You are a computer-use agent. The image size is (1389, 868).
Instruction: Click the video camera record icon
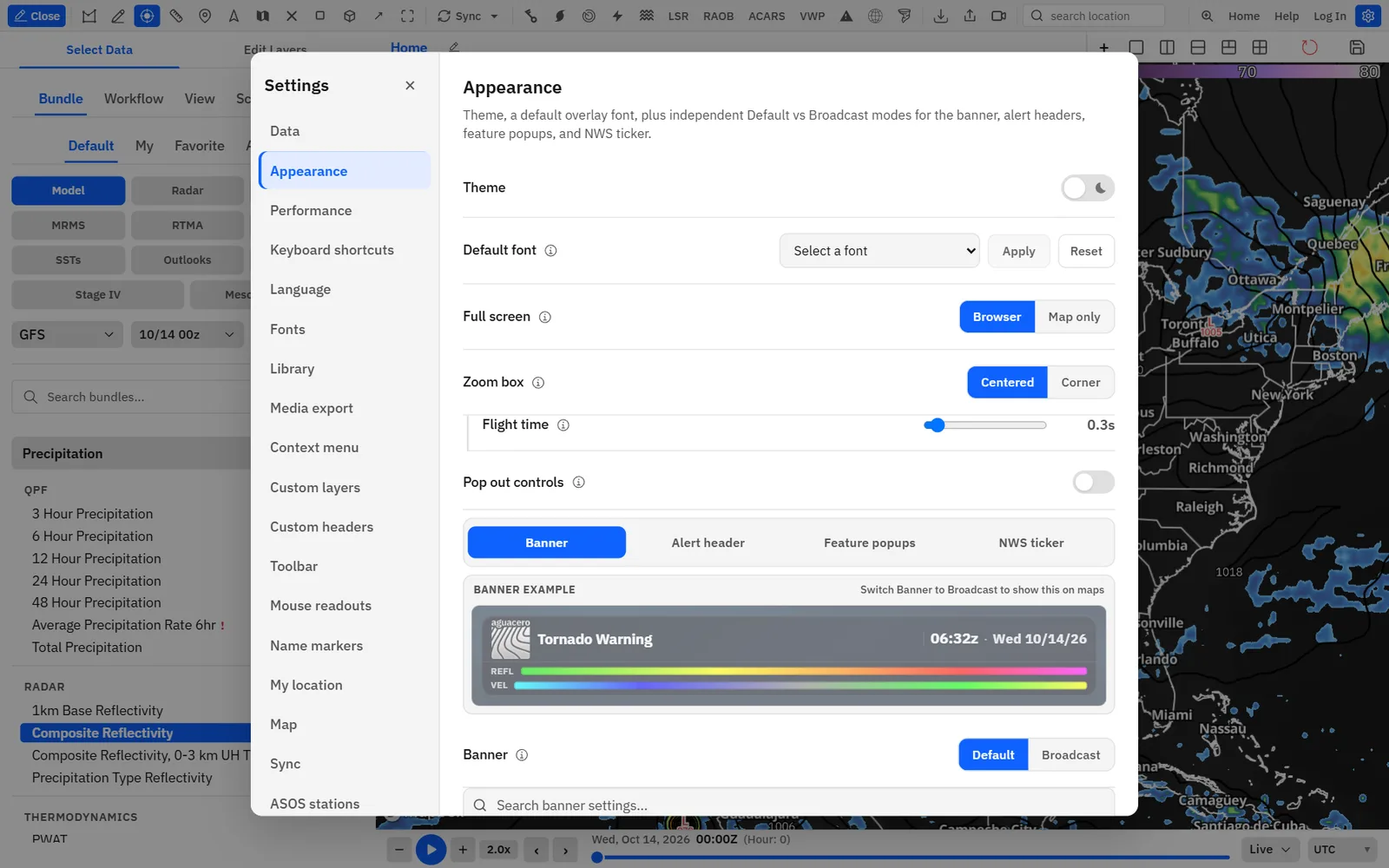click(x=998, y=16)
